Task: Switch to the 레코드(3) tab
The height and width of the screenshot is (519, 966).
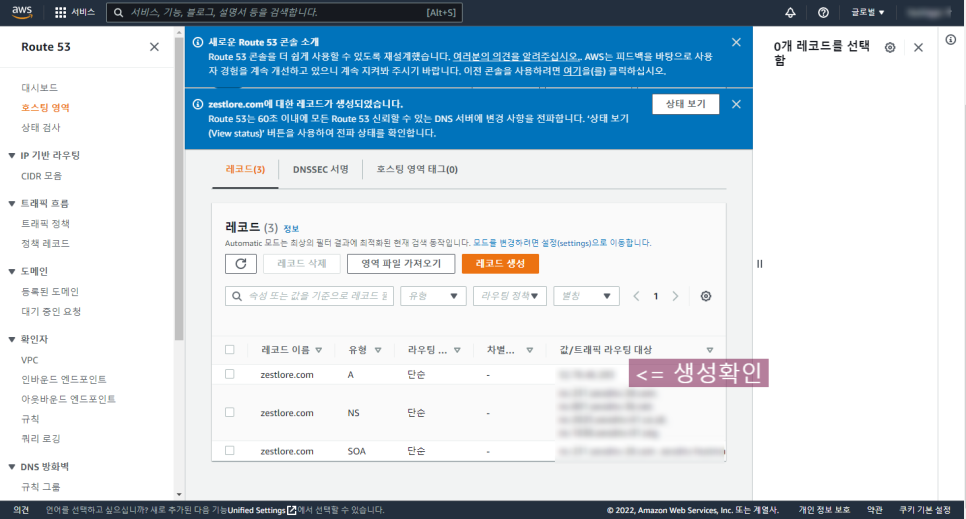Action: (x=245, y=170)
